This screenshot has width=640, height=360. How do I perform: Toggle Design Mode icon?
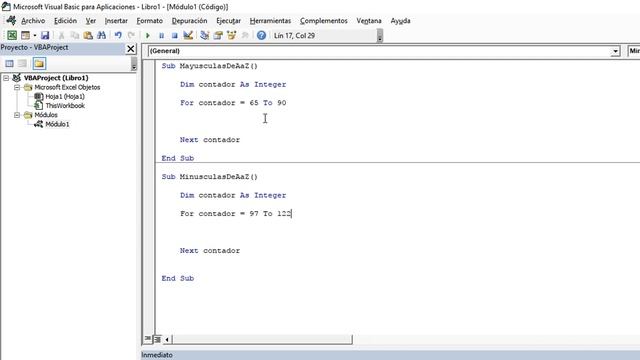[188, 36]
